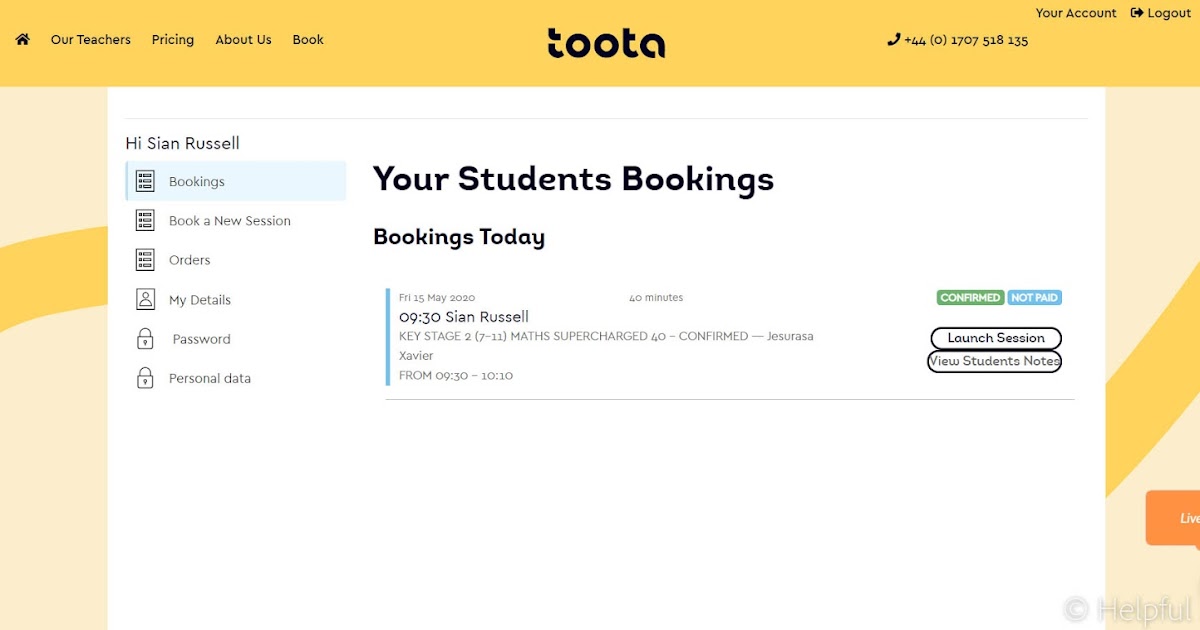Click the Bookings list icon in sidebar
1200x630 pixels.
(x=145, y=181)
